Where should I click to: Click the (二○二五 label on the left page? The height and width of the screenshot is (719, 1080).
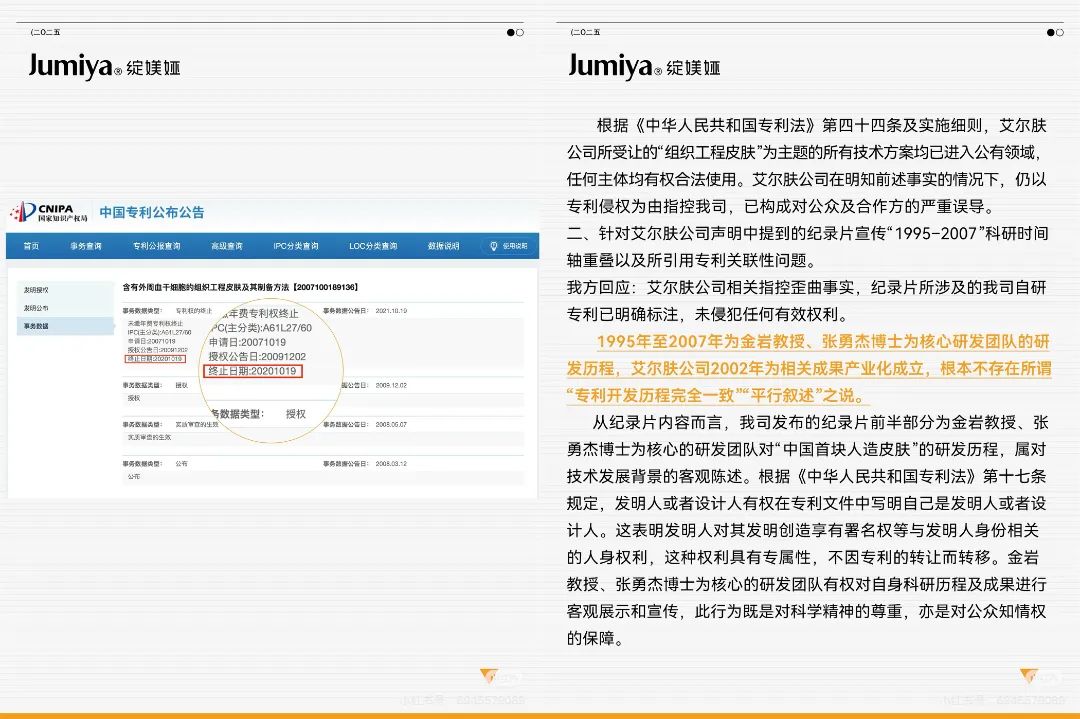45,32
